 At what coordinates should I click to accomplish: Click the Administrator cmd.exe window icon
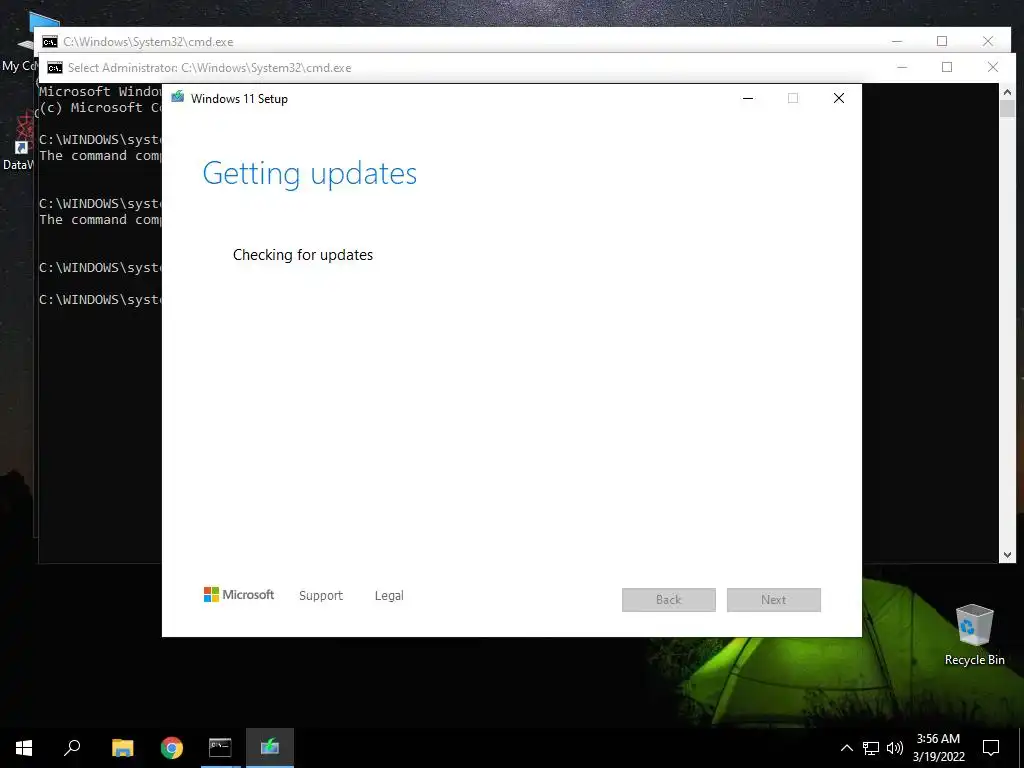pos(55,68)
